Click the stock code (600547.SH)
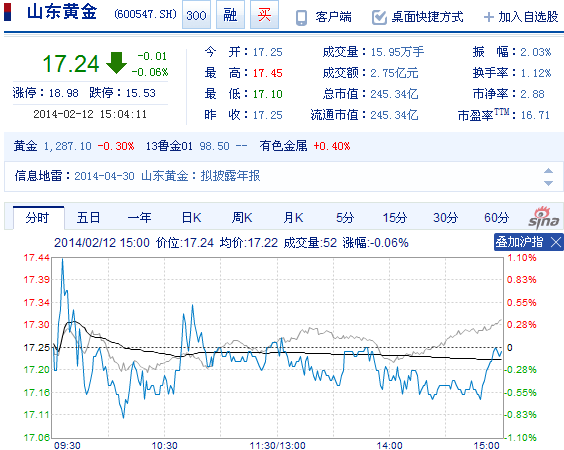 pyautogui.click(x=145, y=14)
